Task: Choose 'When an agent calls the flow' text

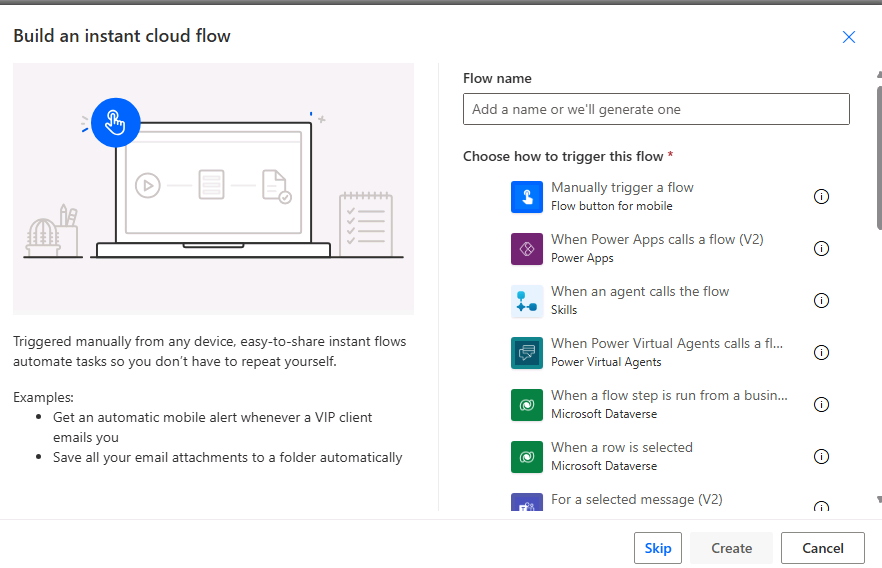Action: point(640,291)
